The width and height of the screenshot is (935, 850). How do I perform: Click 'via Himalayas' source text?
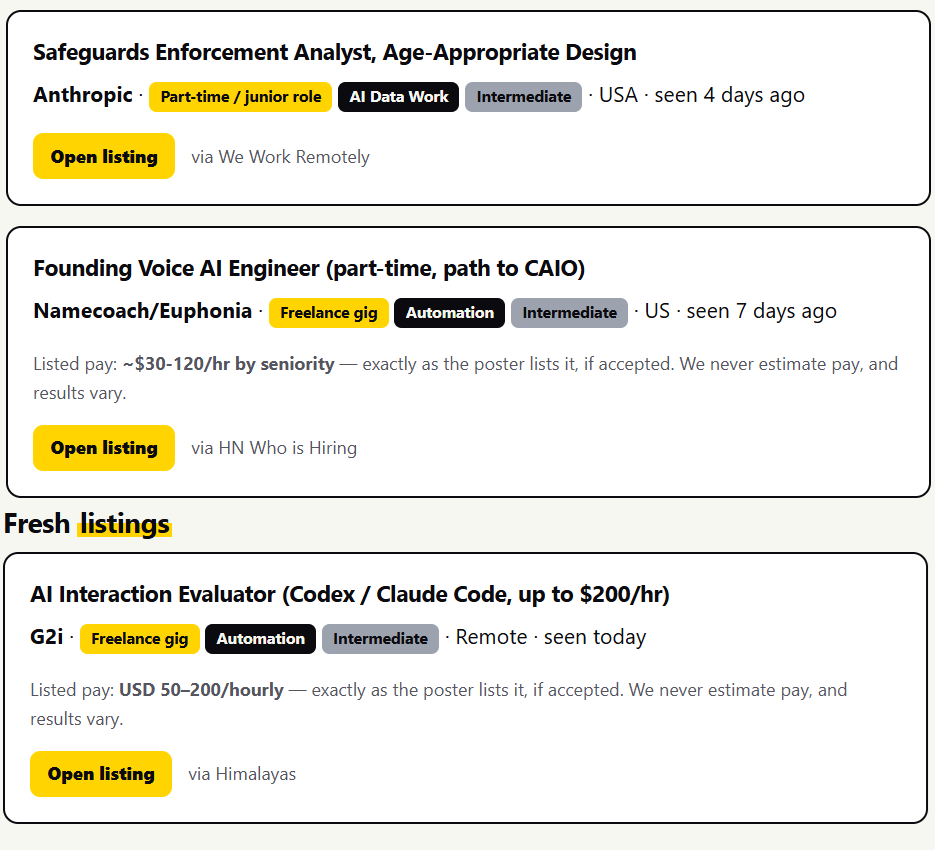pos(242,774)
